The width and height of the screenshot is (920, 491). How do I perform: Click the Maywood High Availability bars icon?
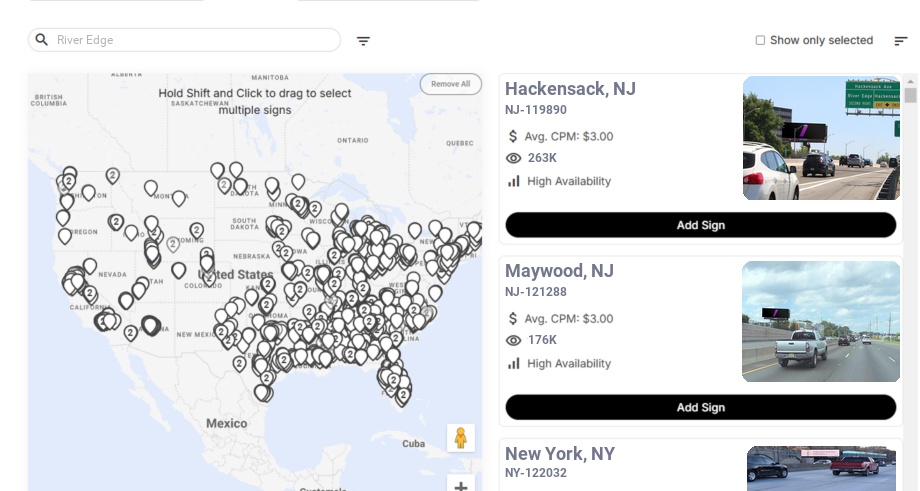[514, 364]
